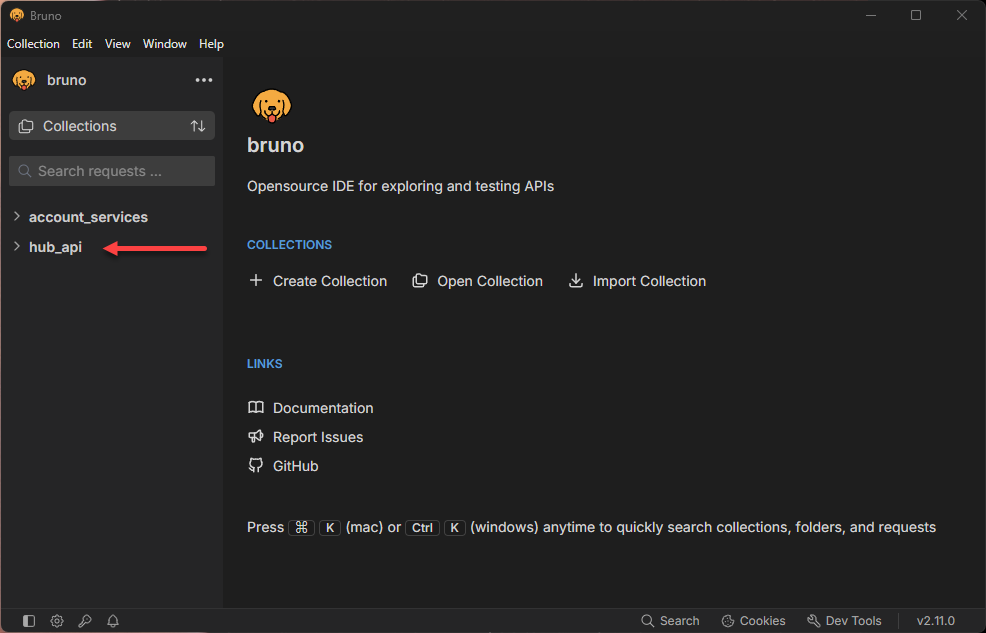Click Import Collection
This screenshot has width=986, height=633.
[637, 281]
